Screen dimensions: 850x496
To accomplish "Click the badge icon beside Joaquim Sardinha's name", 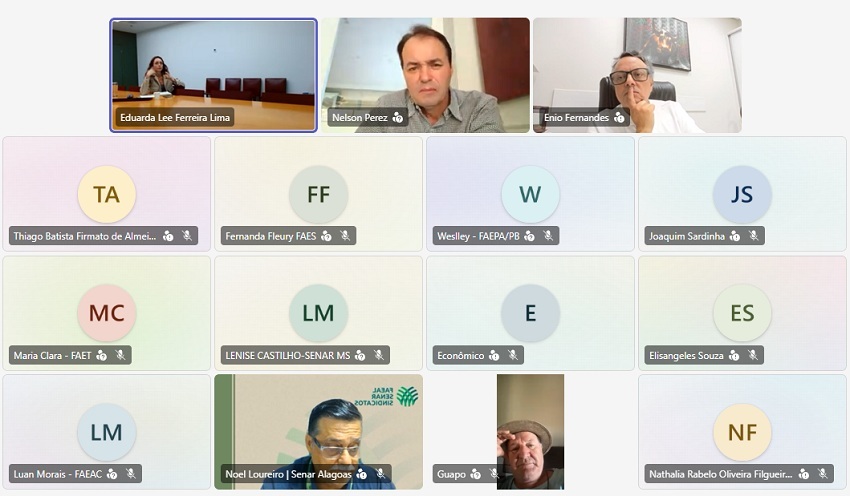I will (735, 236).
